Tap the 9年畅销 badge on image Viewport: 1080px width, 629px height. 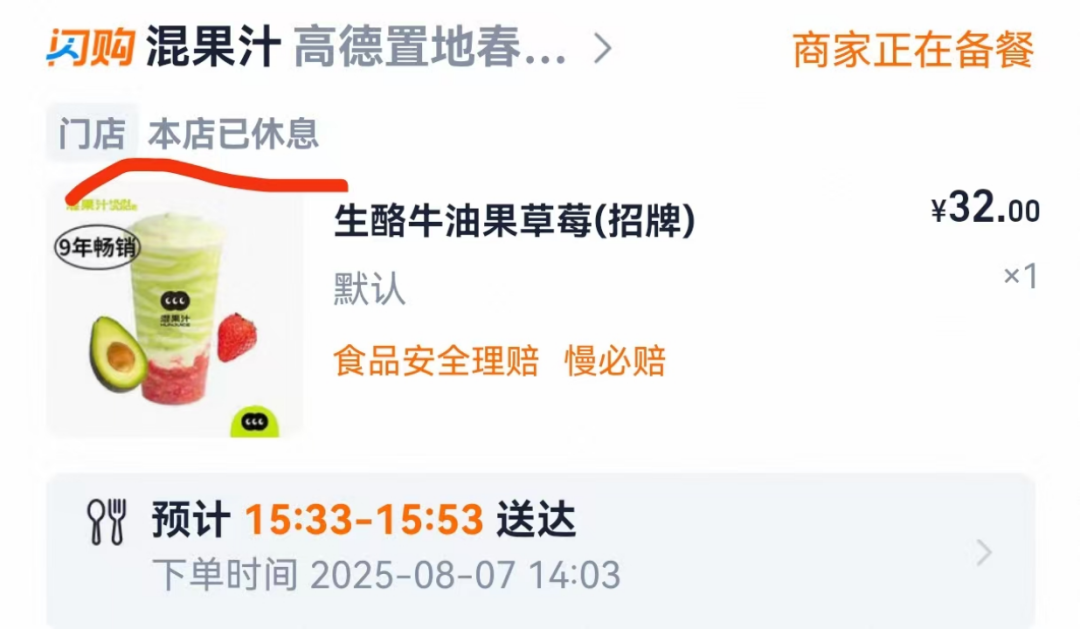pos(98,247)
